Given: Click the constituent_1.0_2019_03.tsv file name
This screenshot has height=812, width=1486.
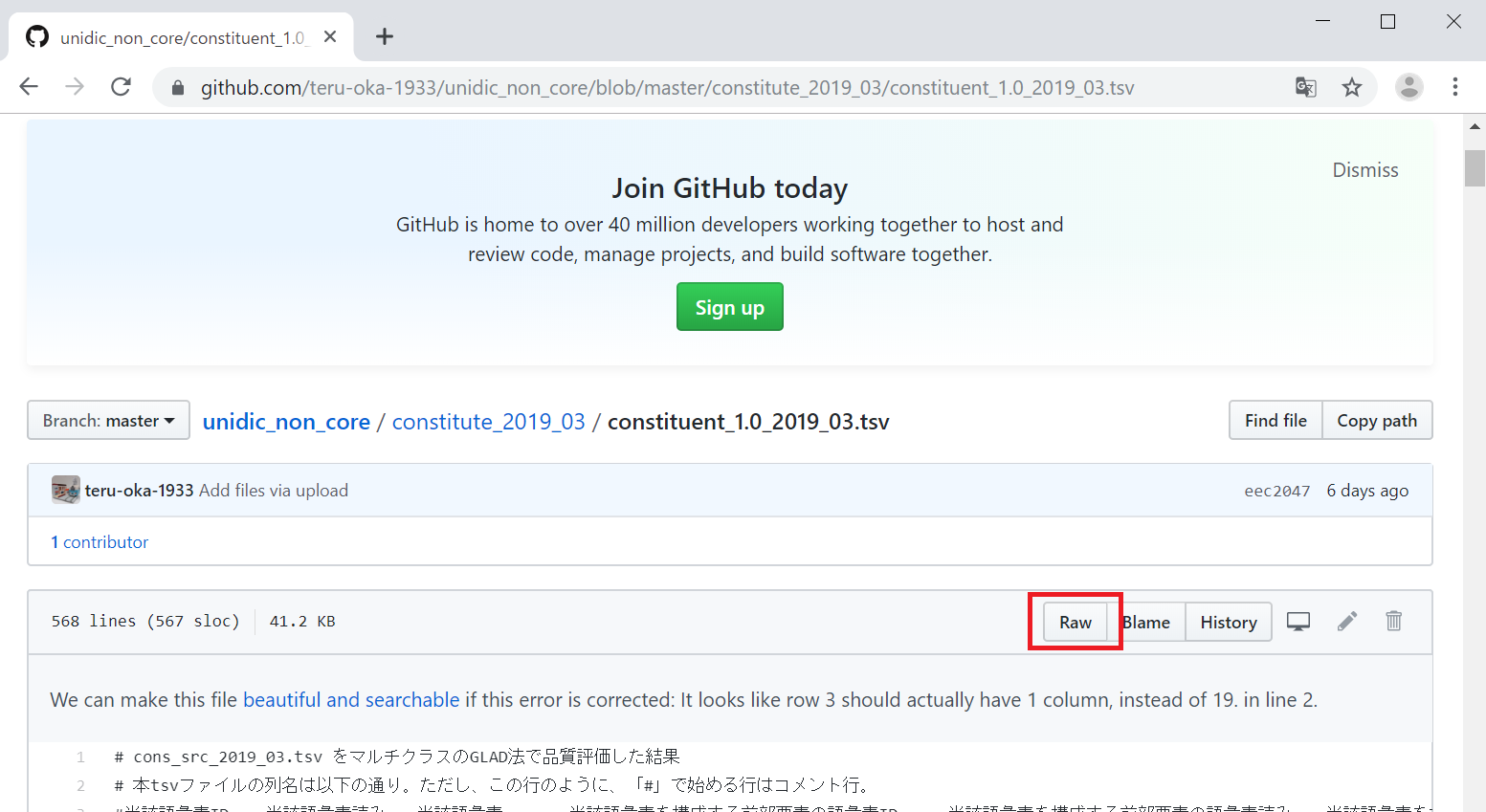Looking at the screenshot, I should click(748, 422).
